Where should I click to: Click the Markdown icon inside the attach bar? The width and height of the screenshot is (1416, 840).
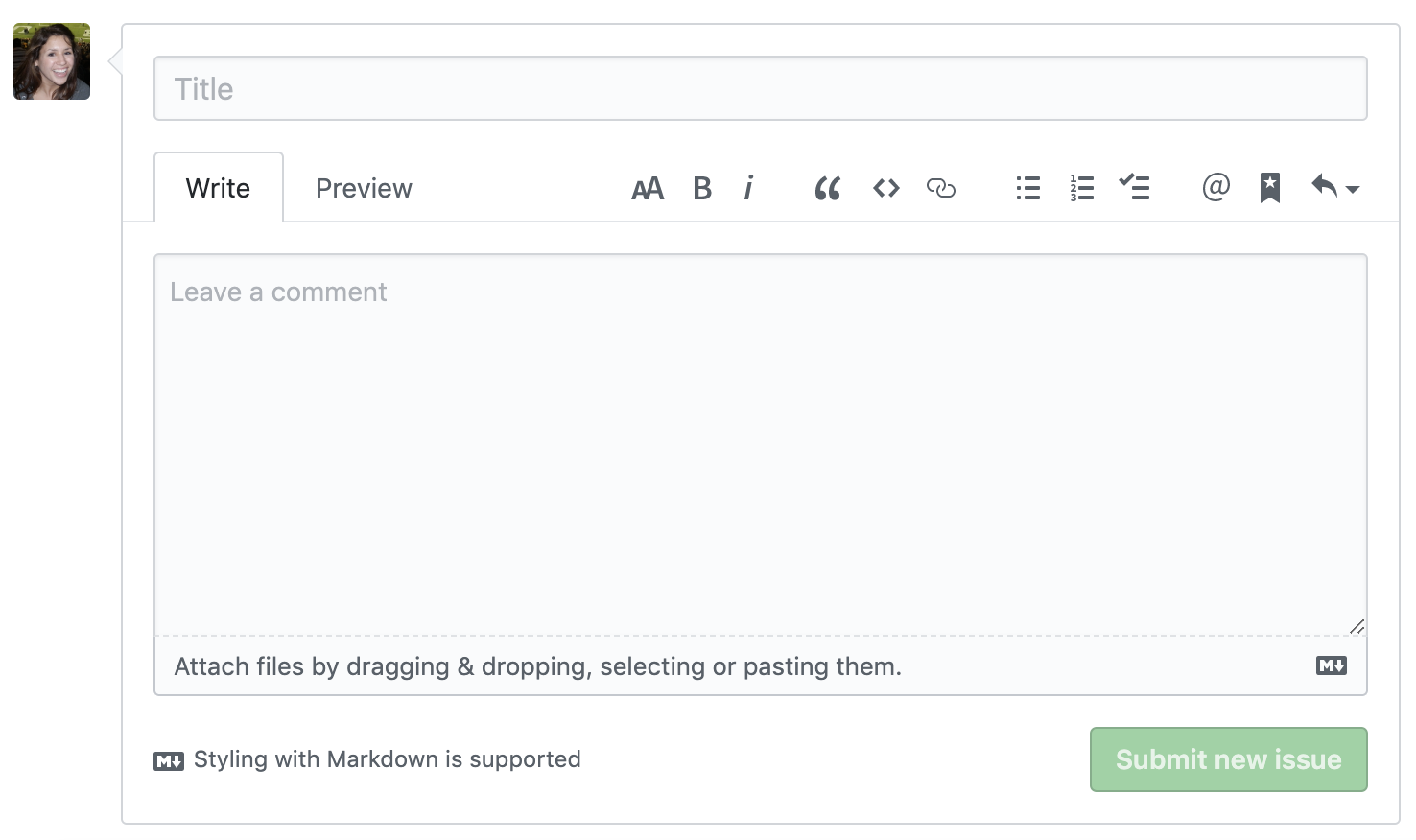point(1331,665)
